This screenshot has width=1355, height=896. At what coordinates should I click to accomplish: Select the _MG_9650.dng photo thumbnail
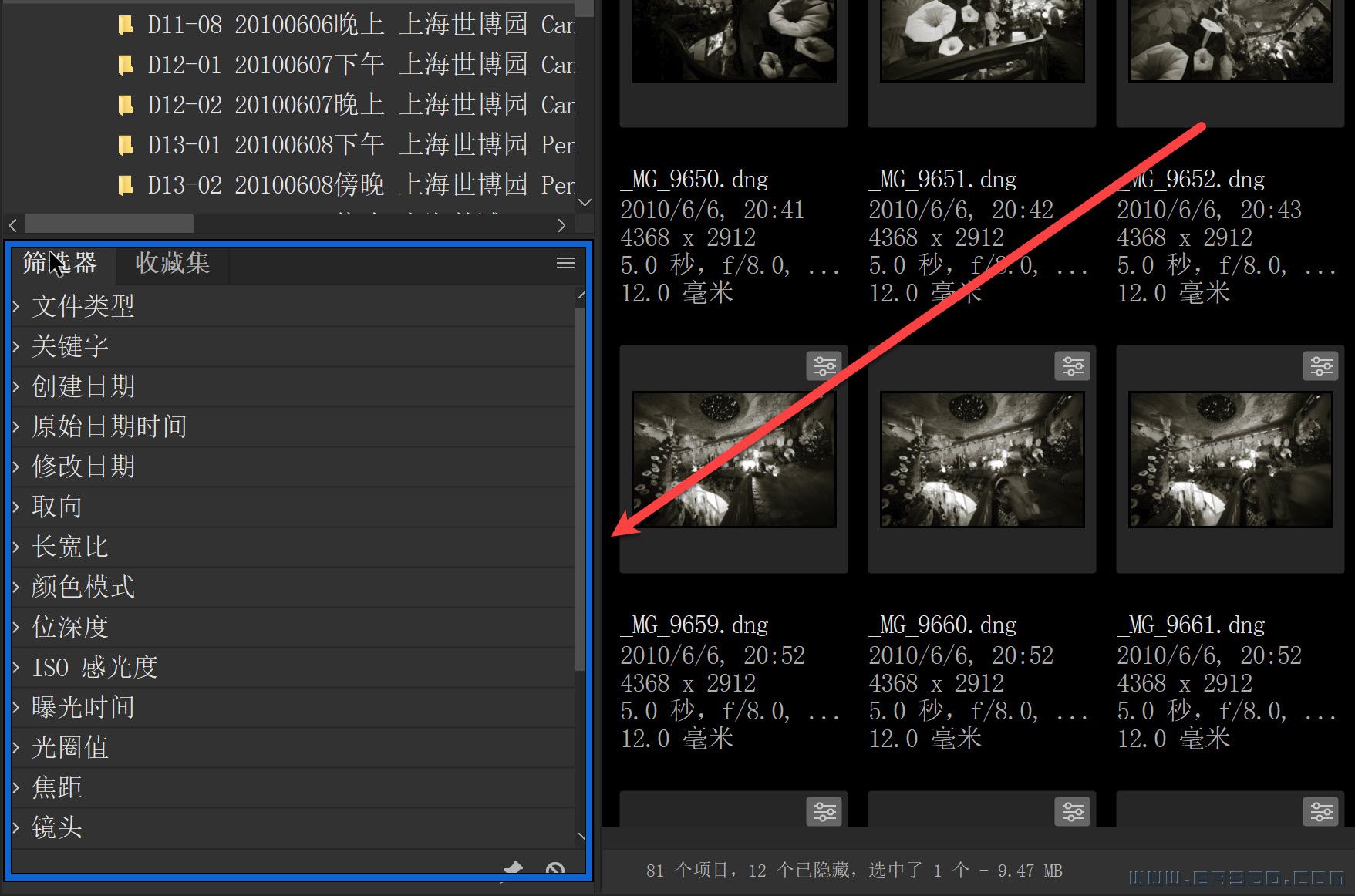pos(733,40)
